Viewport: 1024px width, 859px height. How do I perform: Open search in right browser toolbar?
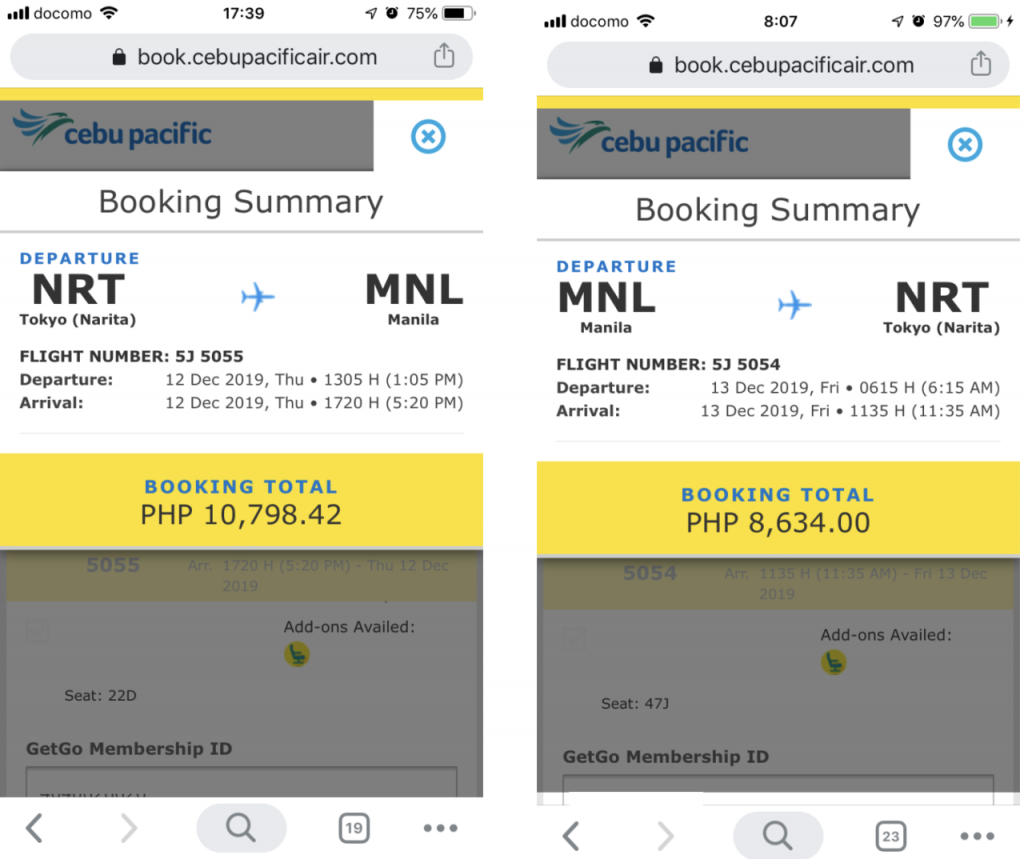coord(778,835)
